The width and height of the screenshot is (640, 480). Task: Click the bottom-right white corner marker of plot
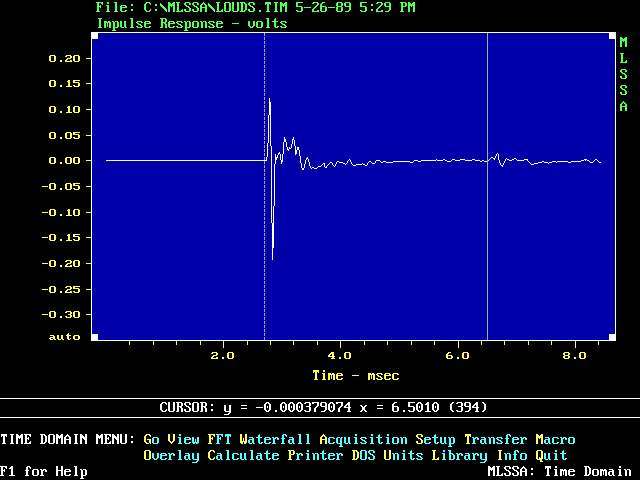(612, 337)
